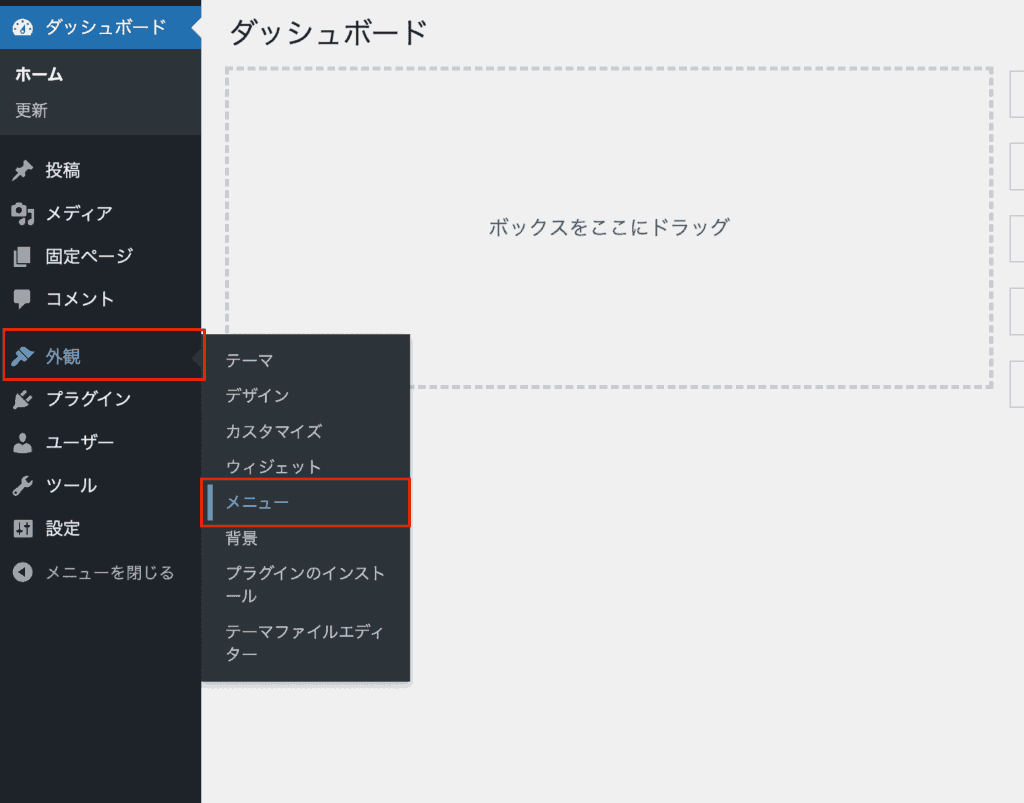The image size is (1024, 803).
Task: Click the person icon beside ユーザー
Action: coord(23,442)
